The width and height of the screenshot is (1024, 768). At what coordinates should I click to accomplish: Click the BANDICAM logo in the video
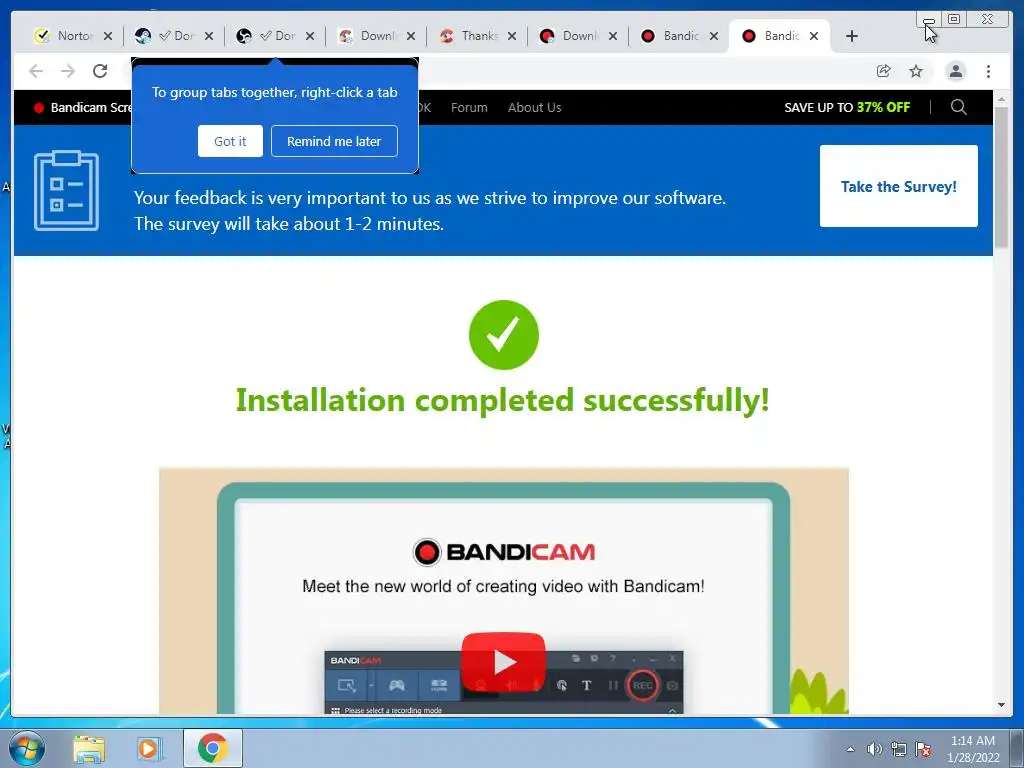coord(504,552)
